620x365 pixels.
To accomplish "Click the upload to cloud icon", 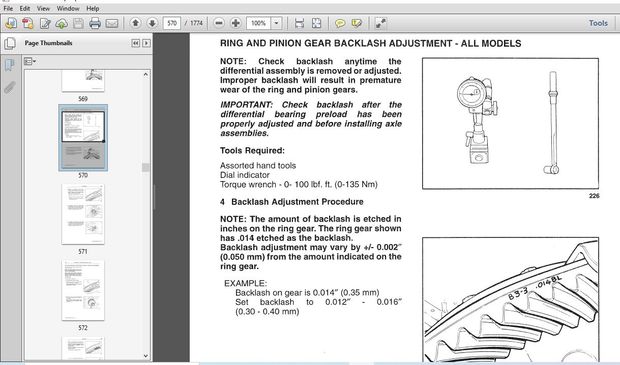I will click(62, 23).
